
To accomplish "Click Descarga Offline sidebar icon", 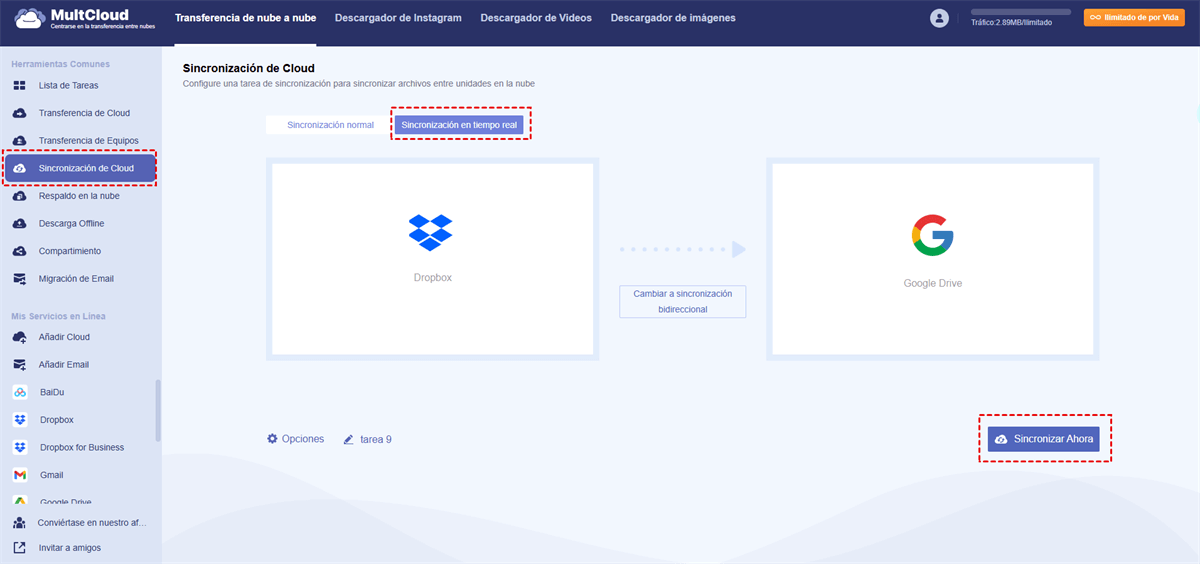I will point(19,224).
